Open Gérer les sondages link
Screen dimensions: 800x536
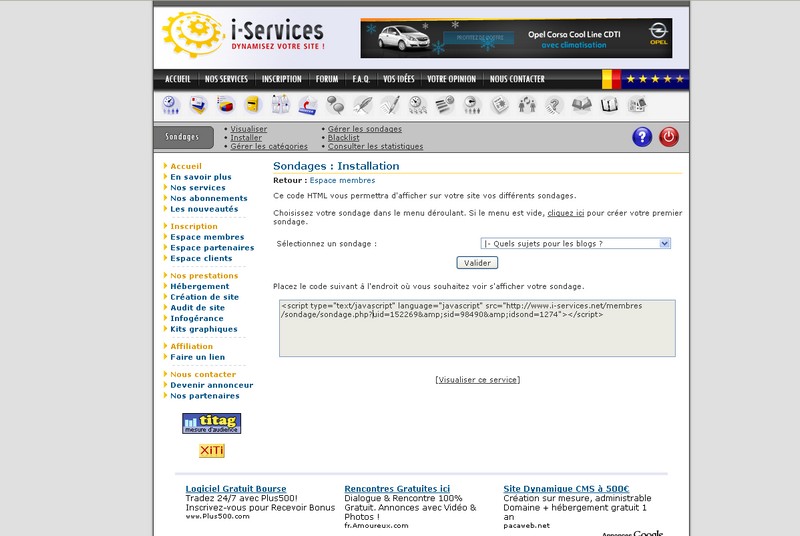point(365,129)
